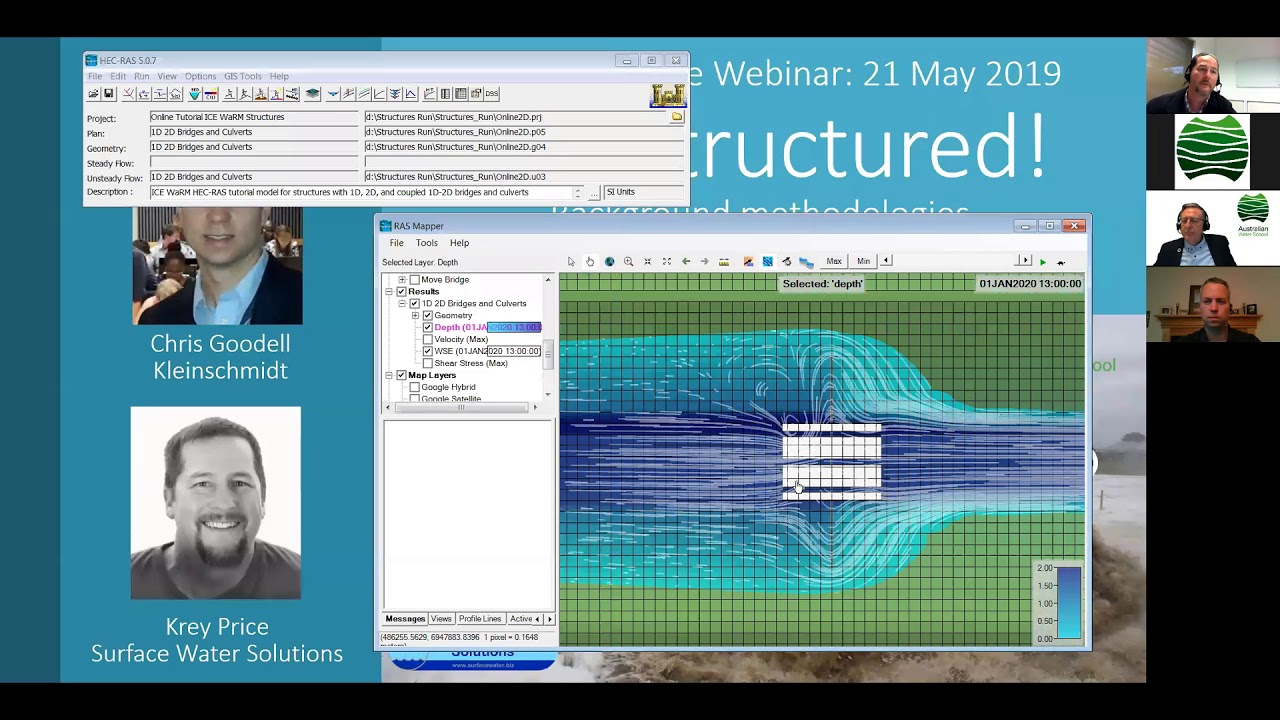This screenshot has width=1280, height=720.
Task: View cross sections icon in HEC-RAS
Action: pos(333,94)
